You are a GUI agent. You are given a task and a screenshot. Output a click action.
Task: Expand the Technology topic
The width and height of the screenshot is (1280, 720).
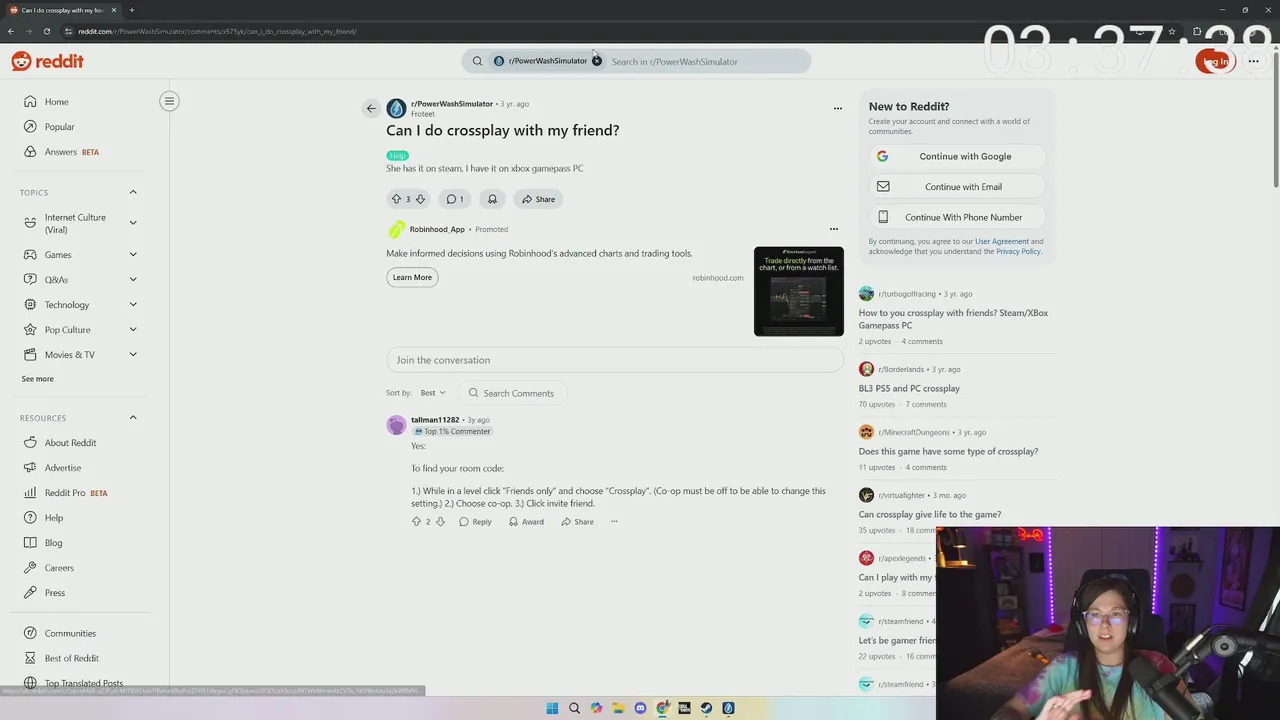coord(133,305)
